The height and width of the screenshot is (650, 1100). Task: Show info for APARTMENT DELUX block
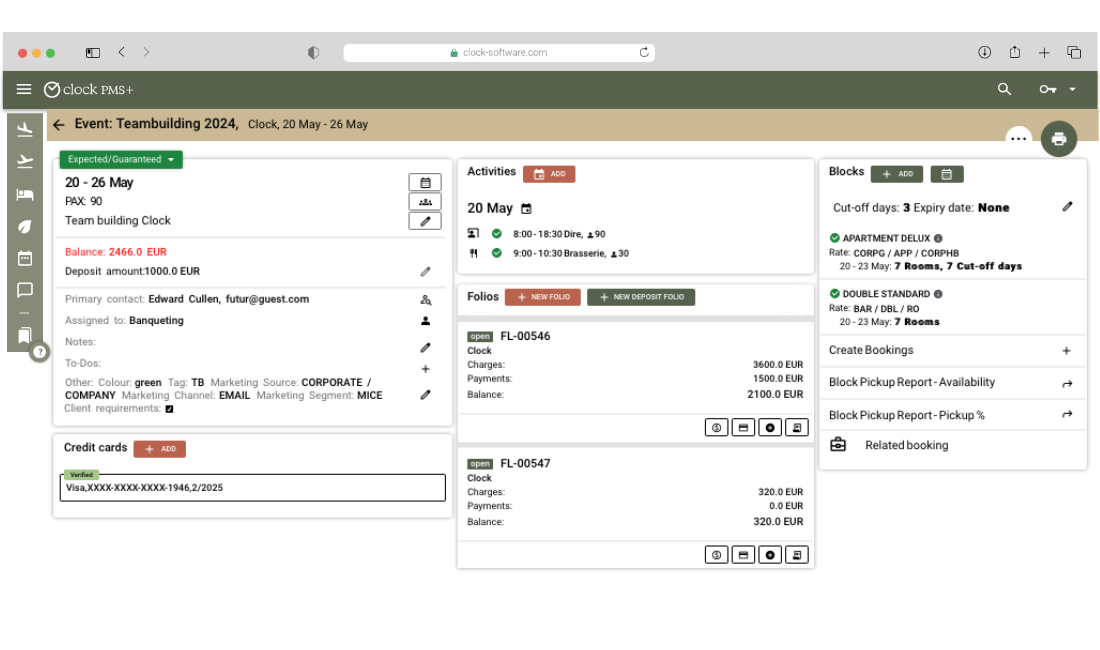coord(938,238)
